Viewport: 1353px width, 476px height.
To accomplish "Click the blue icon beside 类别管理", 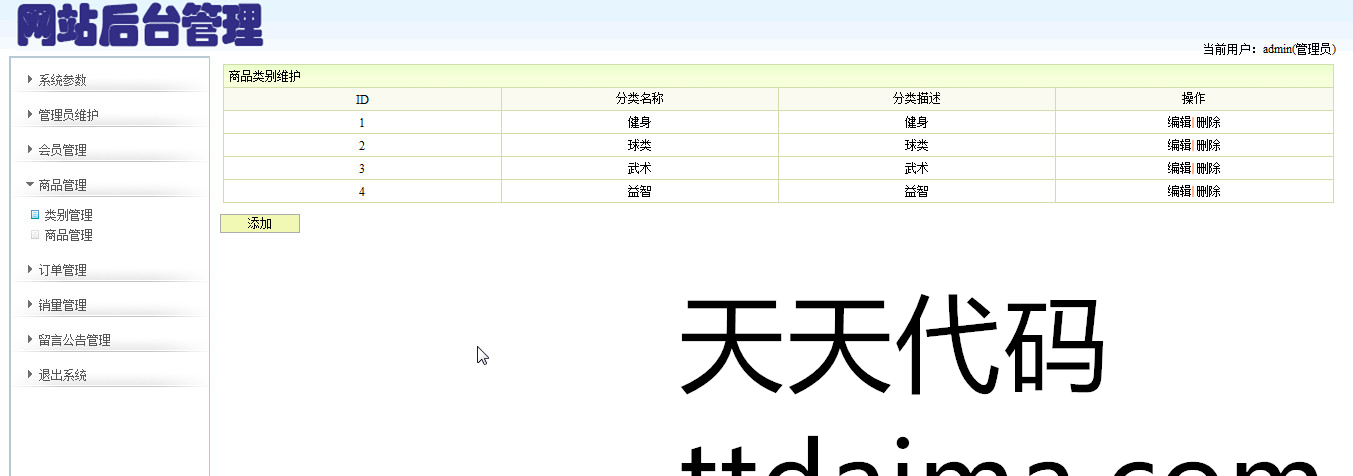I will pyautogui.click(x=35, y=214).
